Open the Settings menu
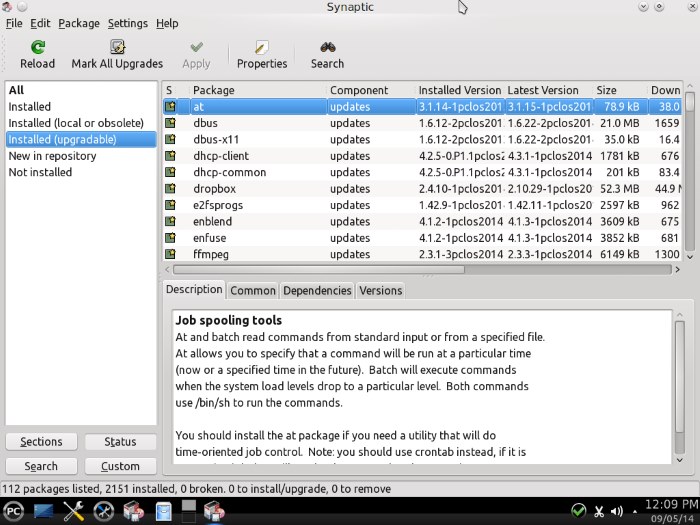The width and height of the screenshot is (700, 525). pyautogui.click(x=127, y=23)
